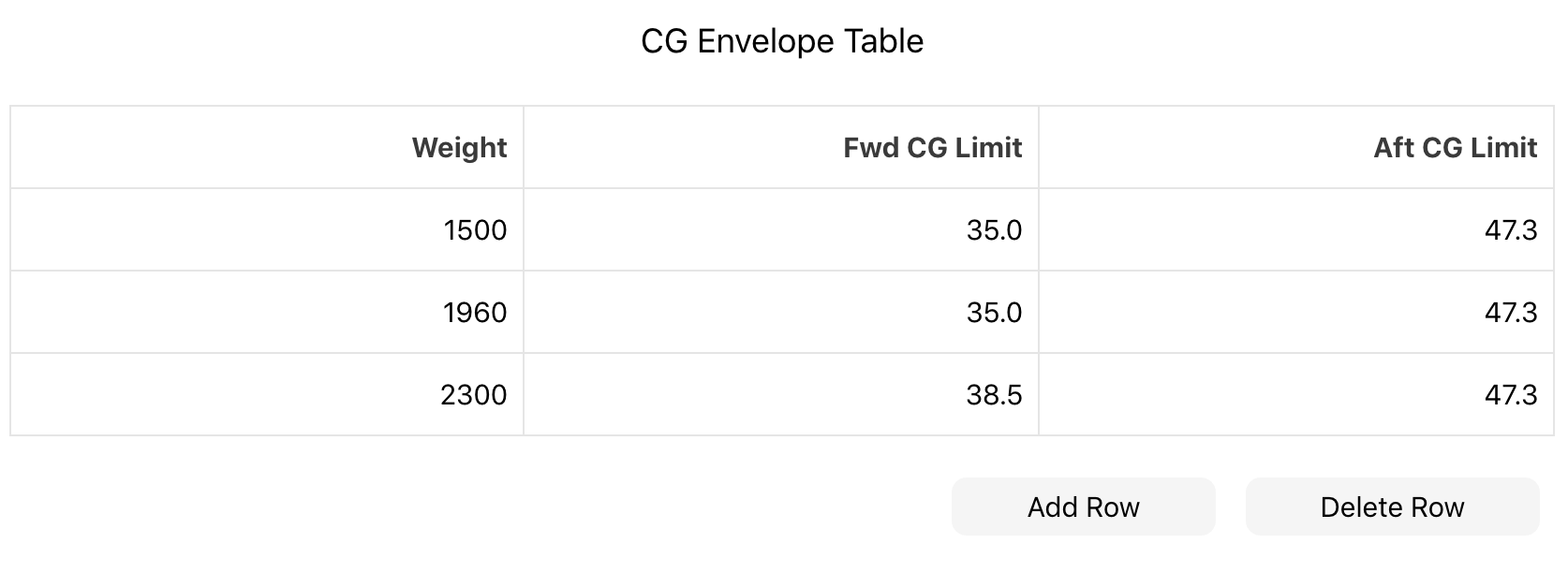Sort the table by Weight header
Image resolution: width=1568 pixels, height=573 pixels.
(267, 147)
